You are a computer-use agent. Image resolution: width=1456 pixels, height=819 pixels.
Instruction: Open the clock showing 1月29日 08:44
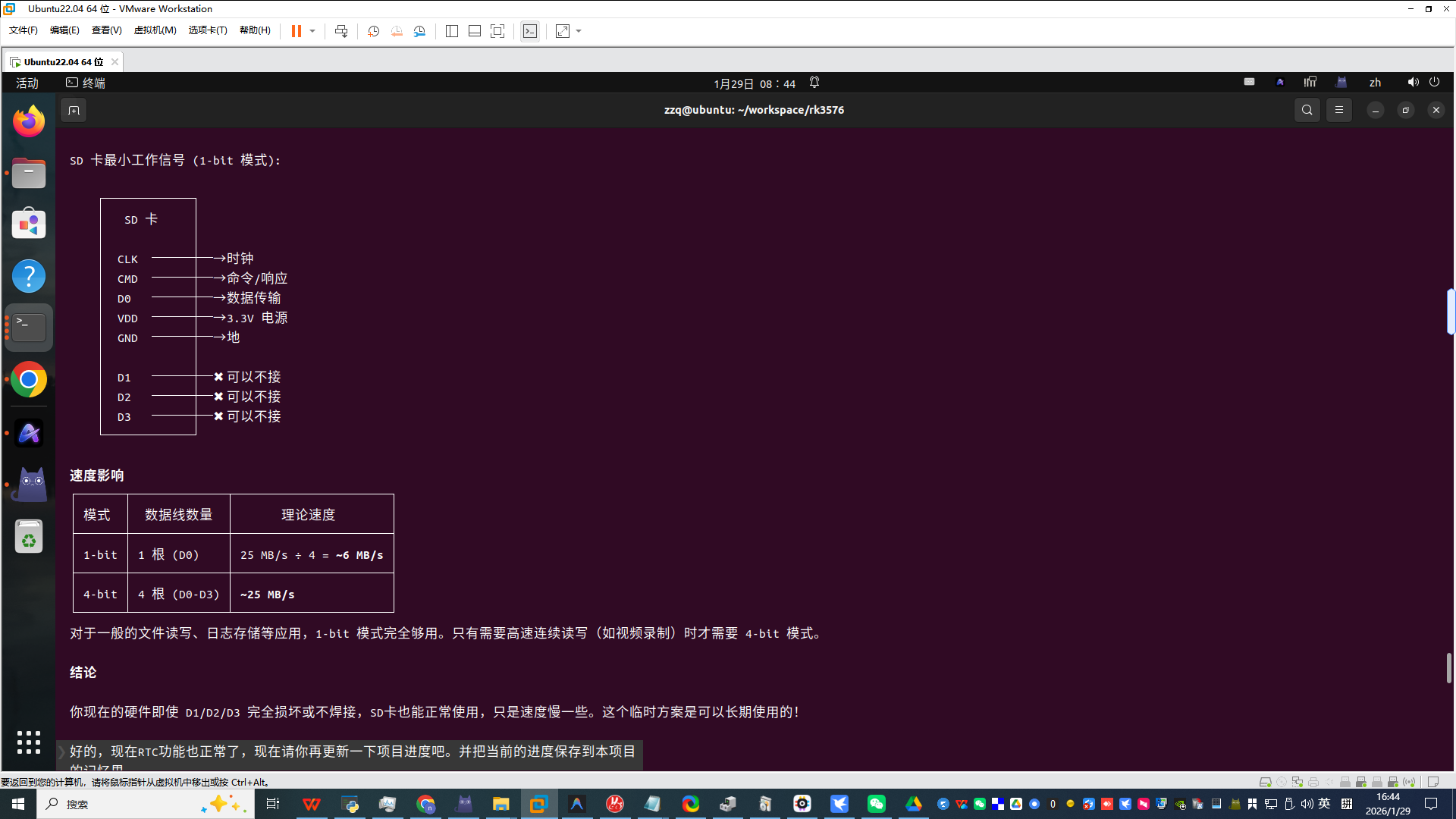[754, 83]
